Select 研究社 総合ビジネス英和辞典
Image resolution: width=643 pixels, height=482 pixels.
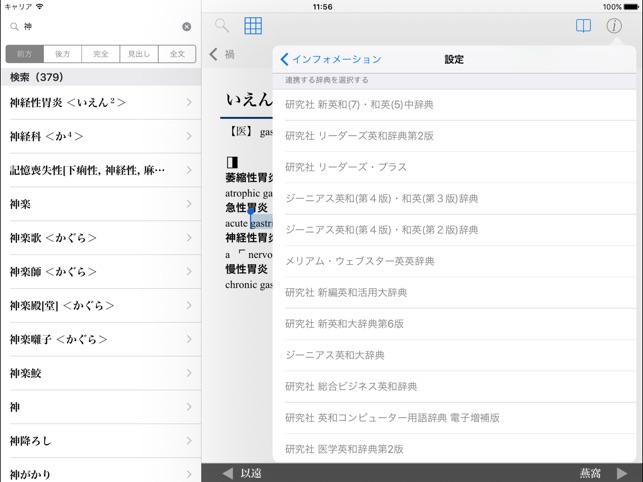pos(454,387)
